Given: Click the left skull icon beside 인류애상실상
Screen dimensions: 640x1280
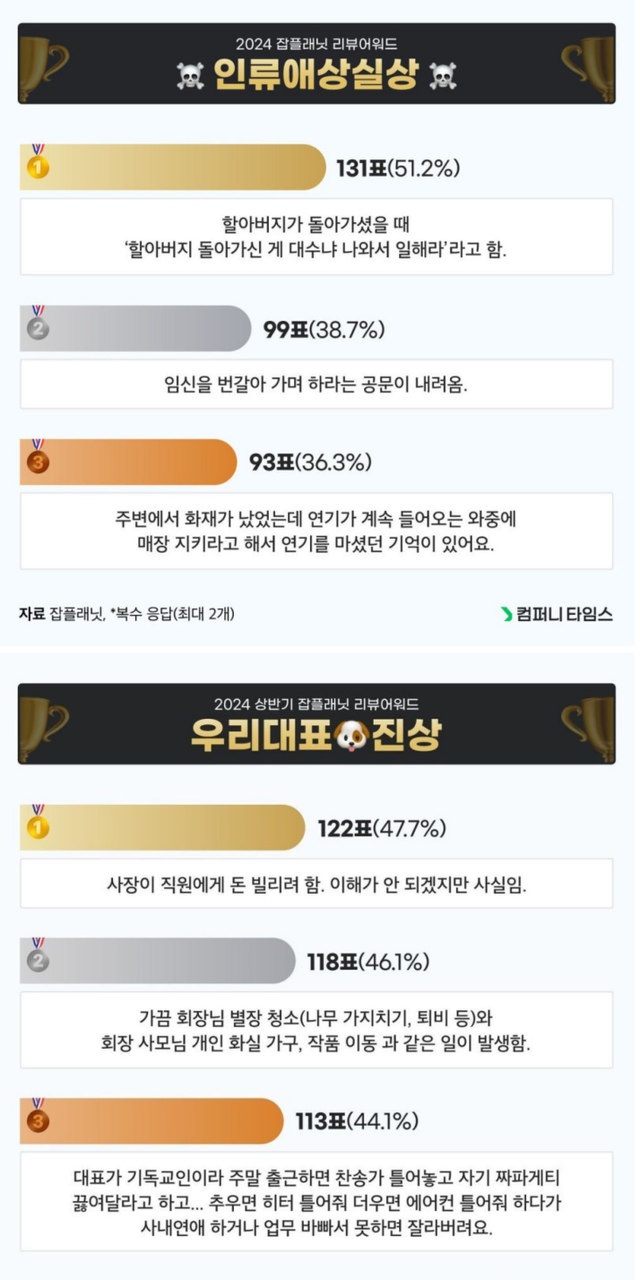Looking at the screenshot, I should pyautogui.click(x=190, y=77).
